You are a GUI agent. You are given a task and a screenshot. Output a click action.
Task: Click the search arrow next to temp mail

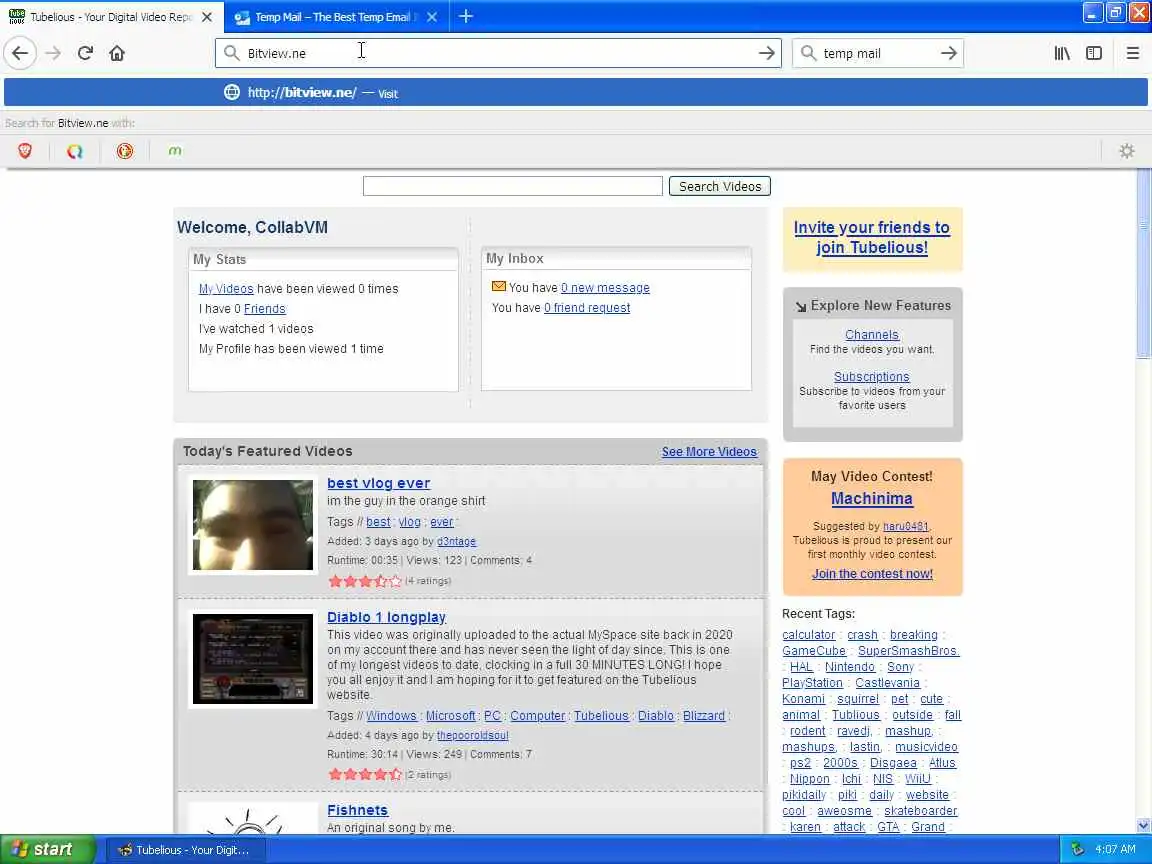pyautogui.click(x=948, y=53)
